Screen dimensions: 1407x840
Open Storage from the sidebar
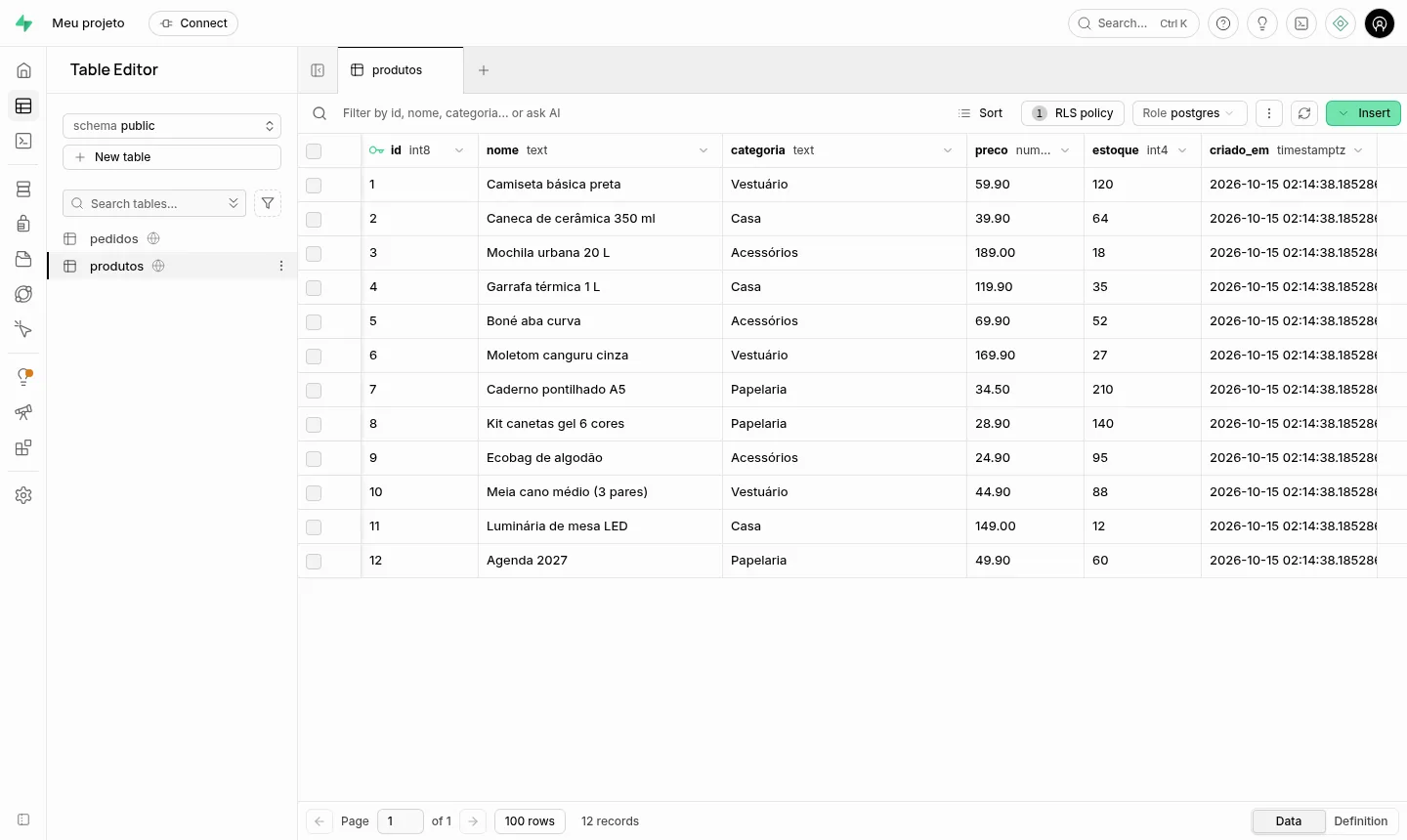point(23,259)
